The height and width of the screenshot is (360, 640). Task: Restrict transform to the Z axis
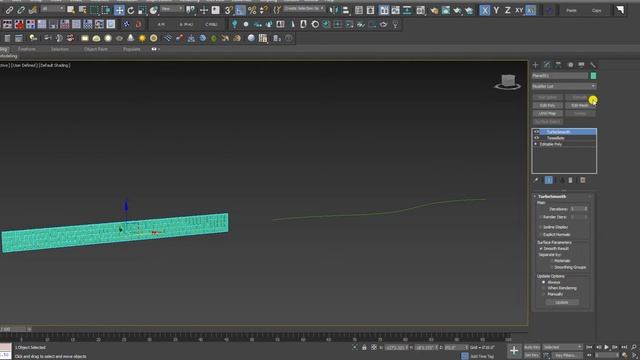pos(507,10)
